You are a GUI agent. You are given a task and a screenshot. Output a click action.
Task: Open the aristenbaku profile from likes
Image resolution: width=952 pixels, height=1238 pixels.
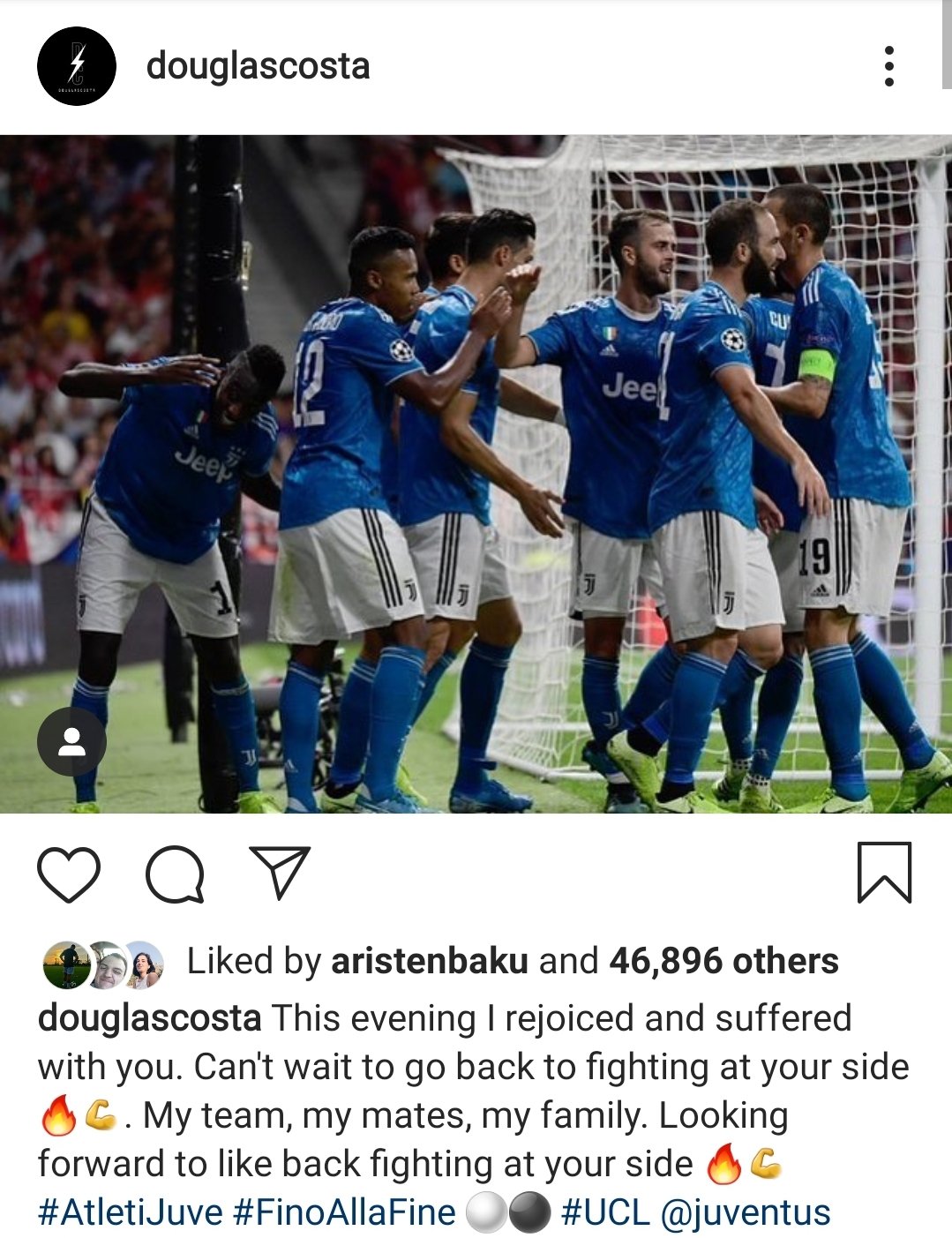pos(430,961)
